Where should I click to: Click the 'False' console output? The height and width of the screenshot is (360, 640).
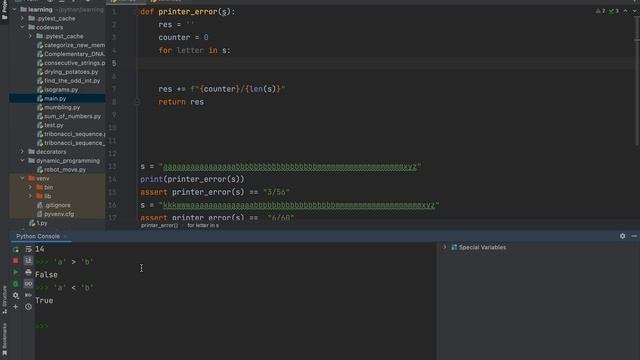pyautogui.click(x=46, y=275)
